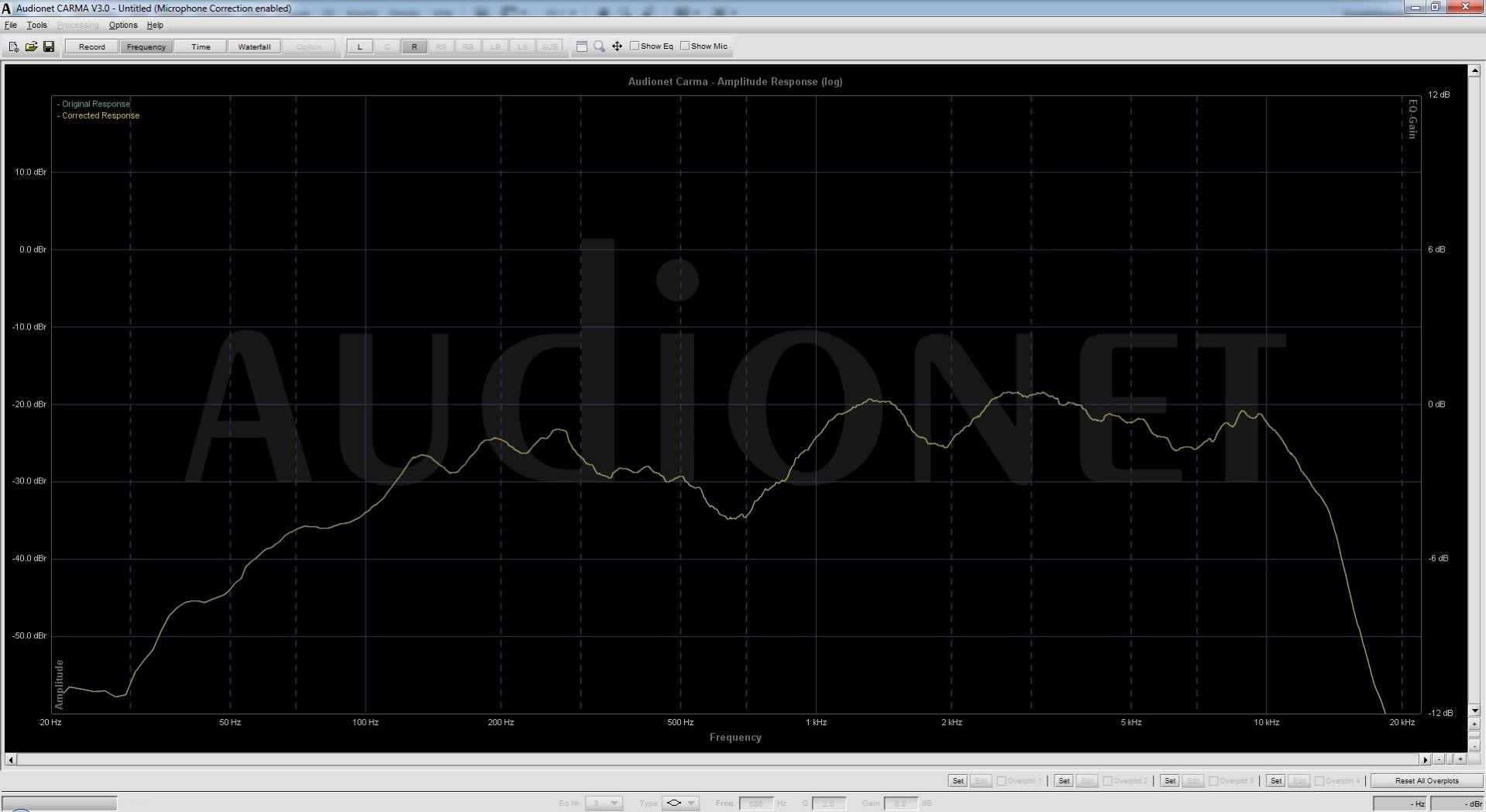Click the Gain input field

tap(900, 803)
